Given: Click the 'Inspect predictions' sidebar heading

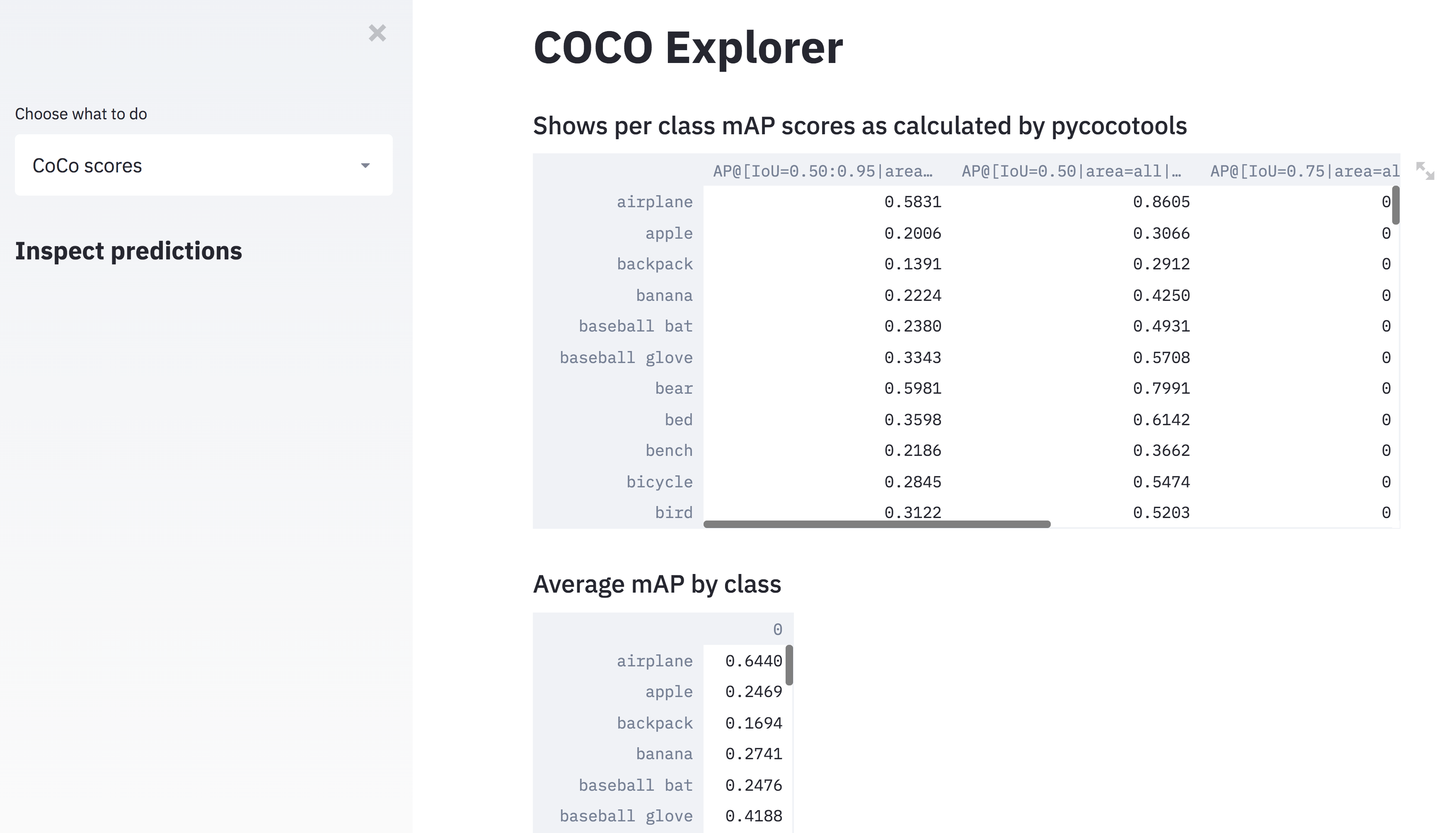Looking at the screenshot, I should click(129, 251).
